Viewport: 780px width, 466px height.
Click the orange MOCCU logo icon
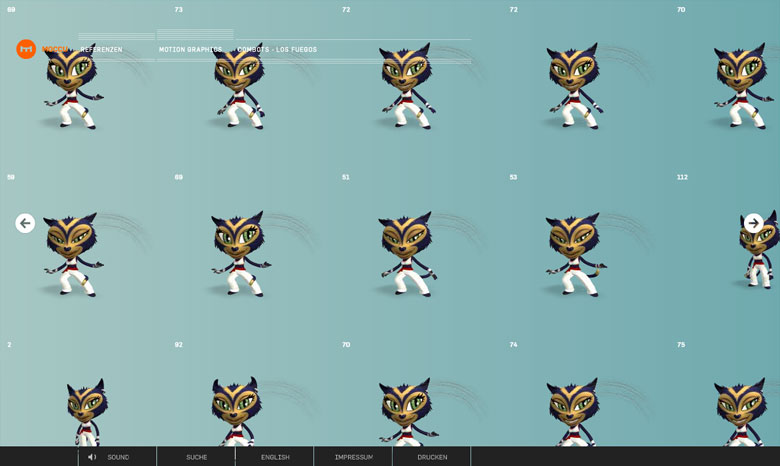[26, 49]
